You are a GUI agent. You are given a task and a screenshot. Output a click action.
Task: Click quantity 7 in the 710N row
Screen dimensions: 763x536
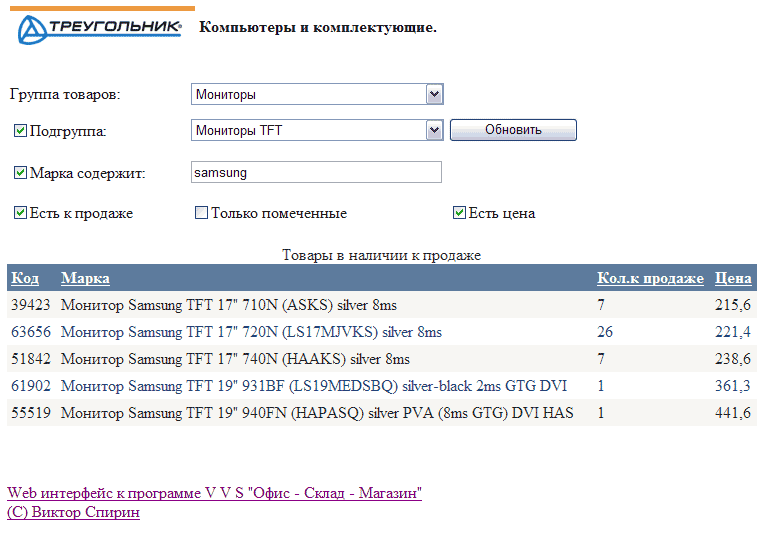pyautogui.click(x=601, y=305)
